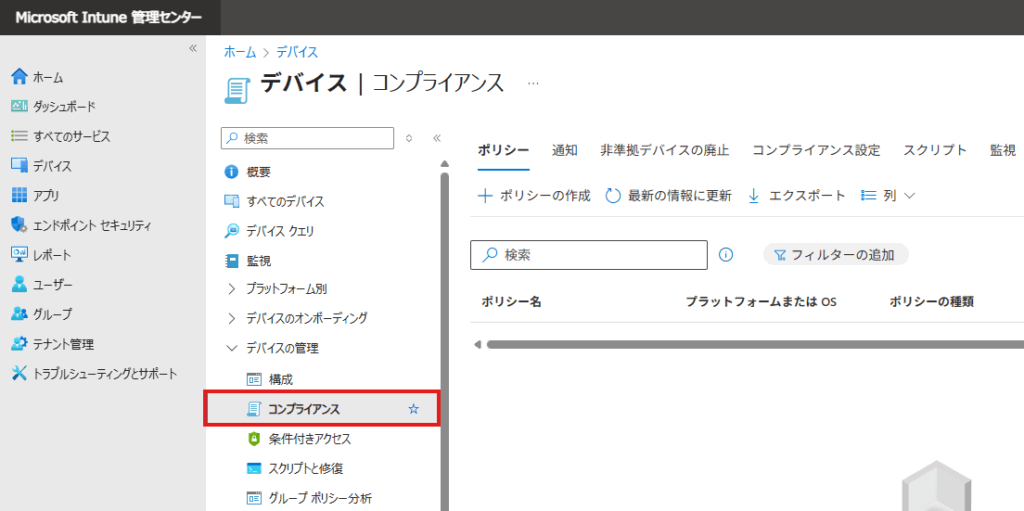Viewport: 1024px width, 511px height.
Task: Click the ダッシュボード chart icon
Action: coord(20,107)
